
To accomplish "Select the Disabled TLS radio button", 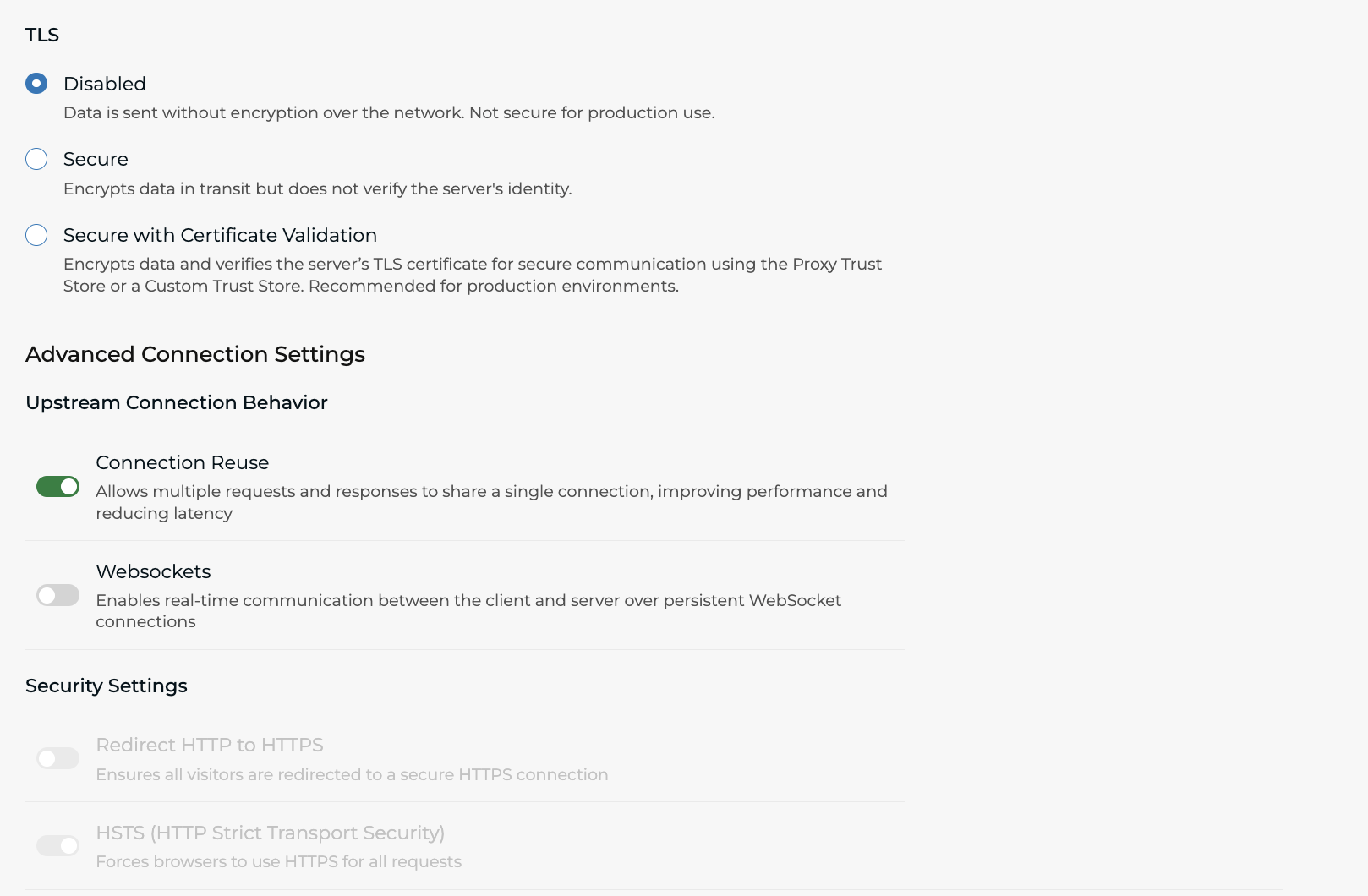I will [x=36, y=84].
